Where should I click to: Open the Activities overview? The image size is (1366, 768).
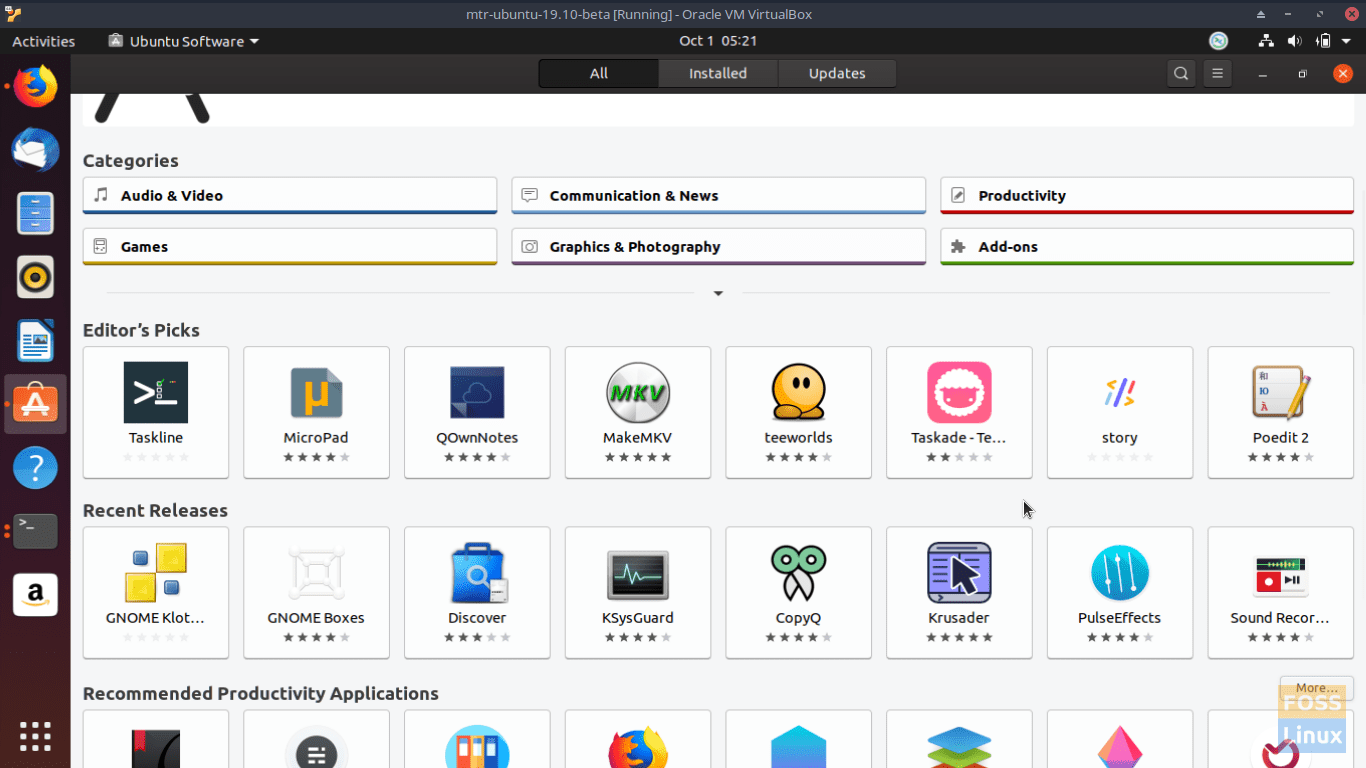[x=43, y=41]
